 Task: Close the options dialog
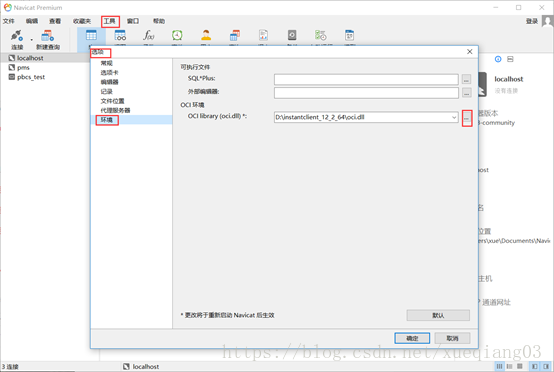pyautogui.click(x=470, y=52)
